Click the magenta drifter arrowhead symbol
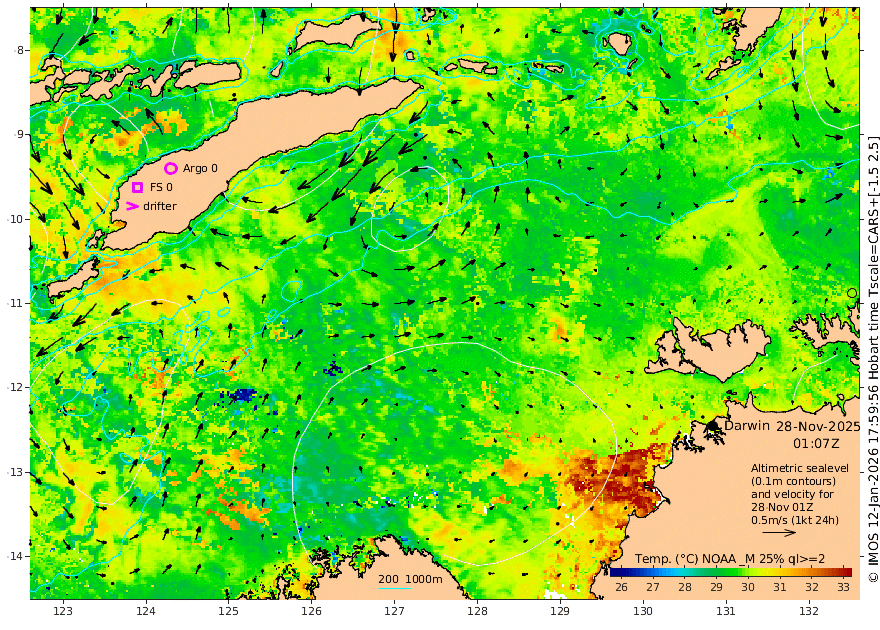Viewport: 880px width, 630px height. [132, 206]
